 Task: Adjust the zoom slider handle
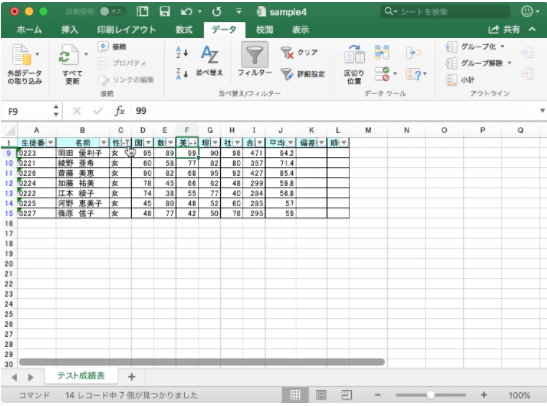tap(430, 395)
